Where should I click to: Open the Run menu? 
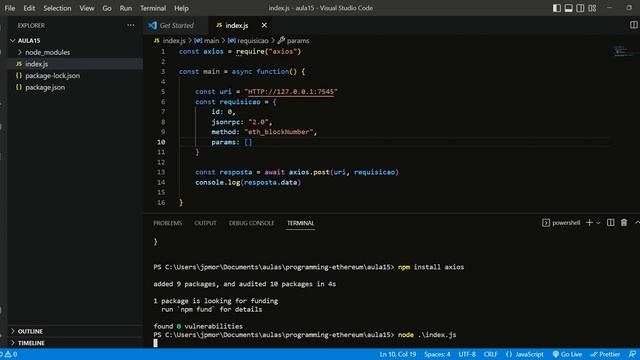[x=126, y=8]
